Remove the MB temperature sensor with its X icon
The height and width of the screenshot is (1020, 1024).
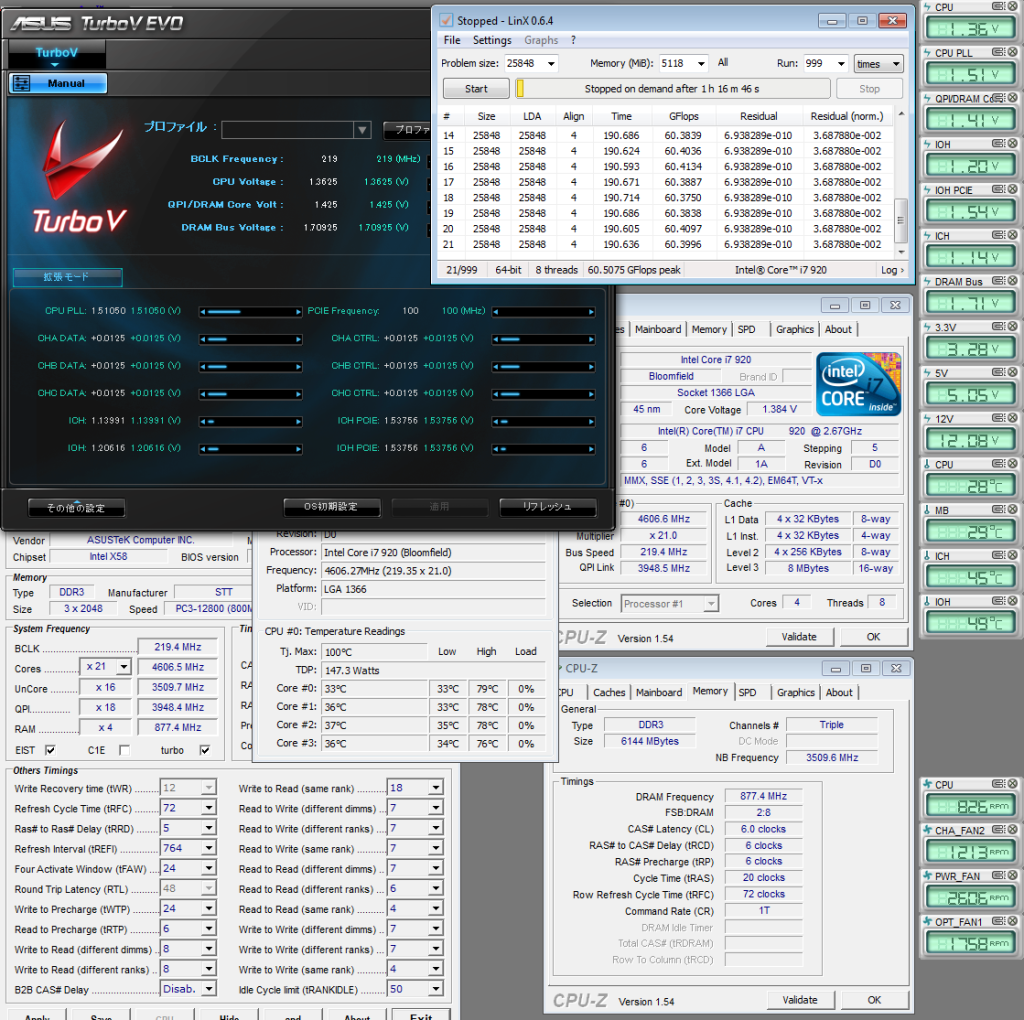click(x=1012, y=509)
